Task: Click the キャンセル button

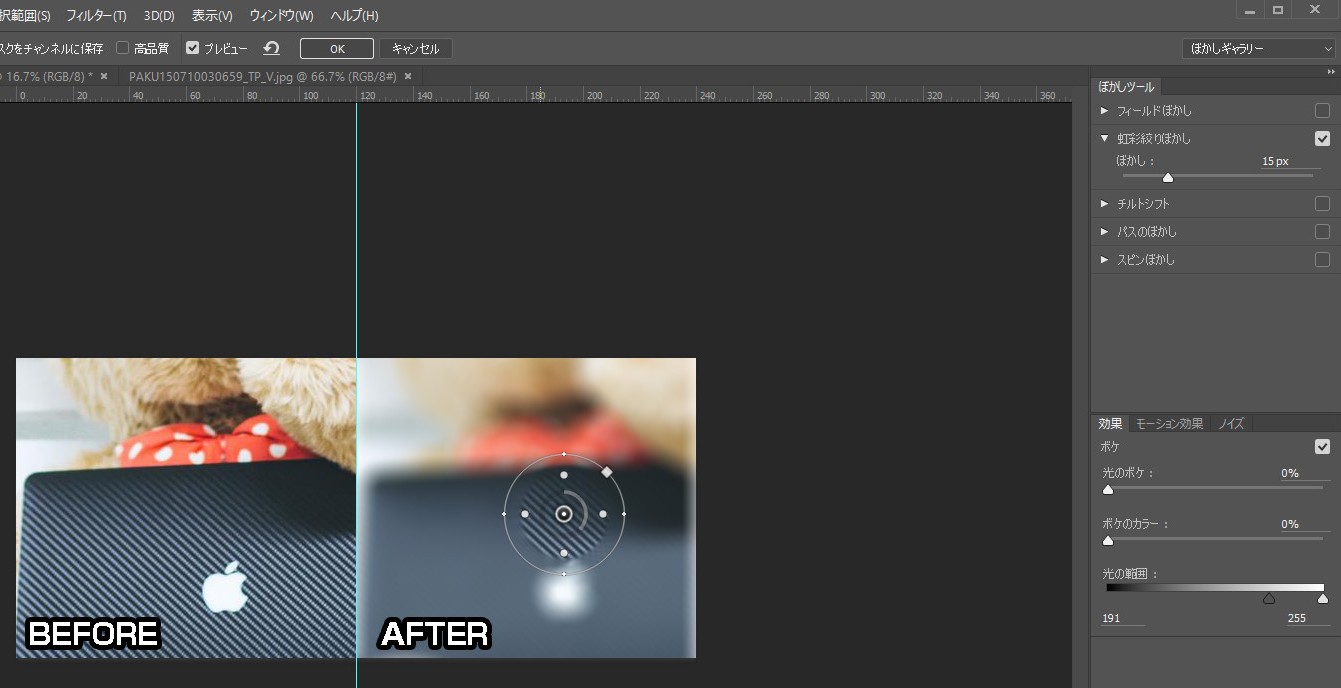Action: tap(415, 49)
